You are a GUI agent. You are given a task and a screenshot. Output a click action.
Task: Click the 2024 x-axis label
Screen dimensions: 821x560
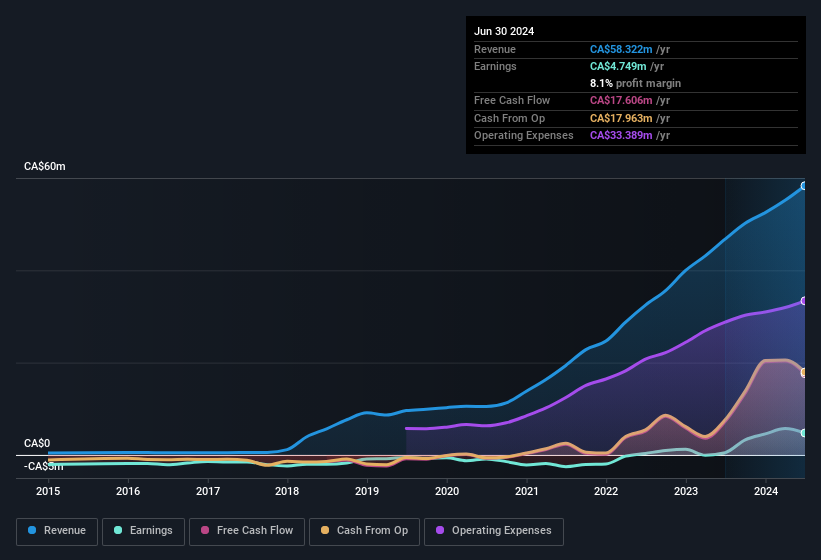coord(766,491)
